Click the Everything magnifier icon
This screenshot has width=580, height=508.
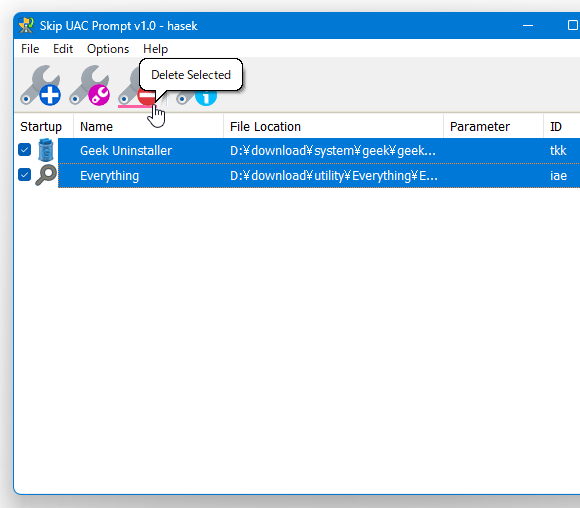tap(46, 175)
